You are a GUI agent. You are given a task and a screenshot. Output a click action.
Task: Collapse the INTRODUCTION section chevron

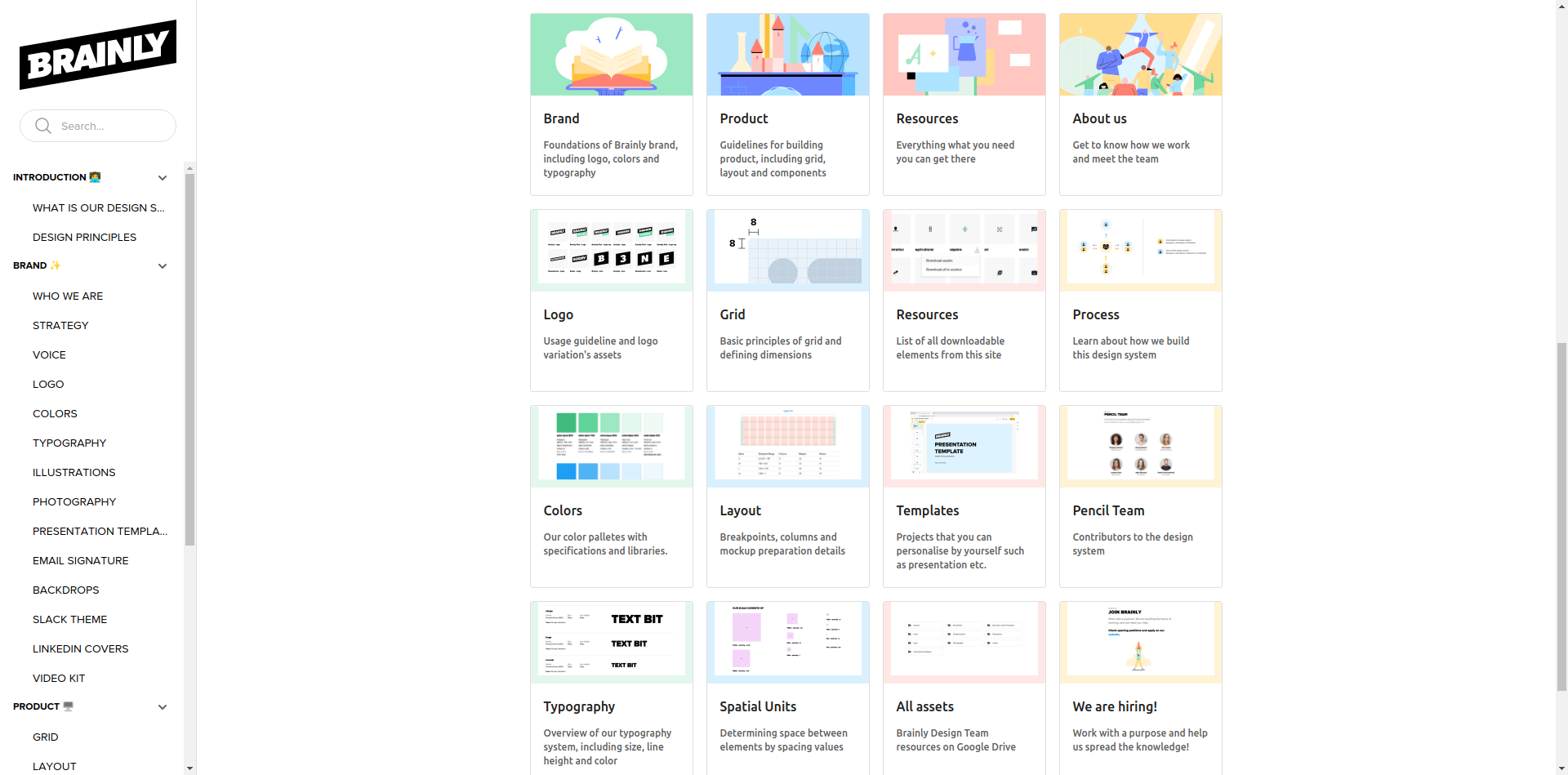pyautogui.click(x=163, y=177)
